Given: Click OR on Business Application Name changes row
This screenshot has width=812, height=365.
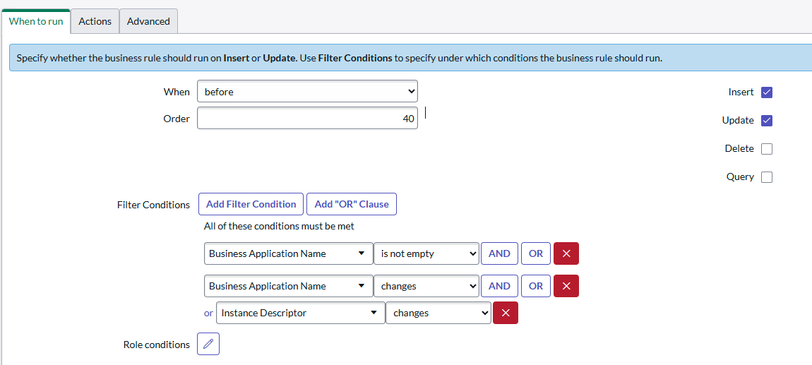Looking at the screenshot, I should click(536, 286).
